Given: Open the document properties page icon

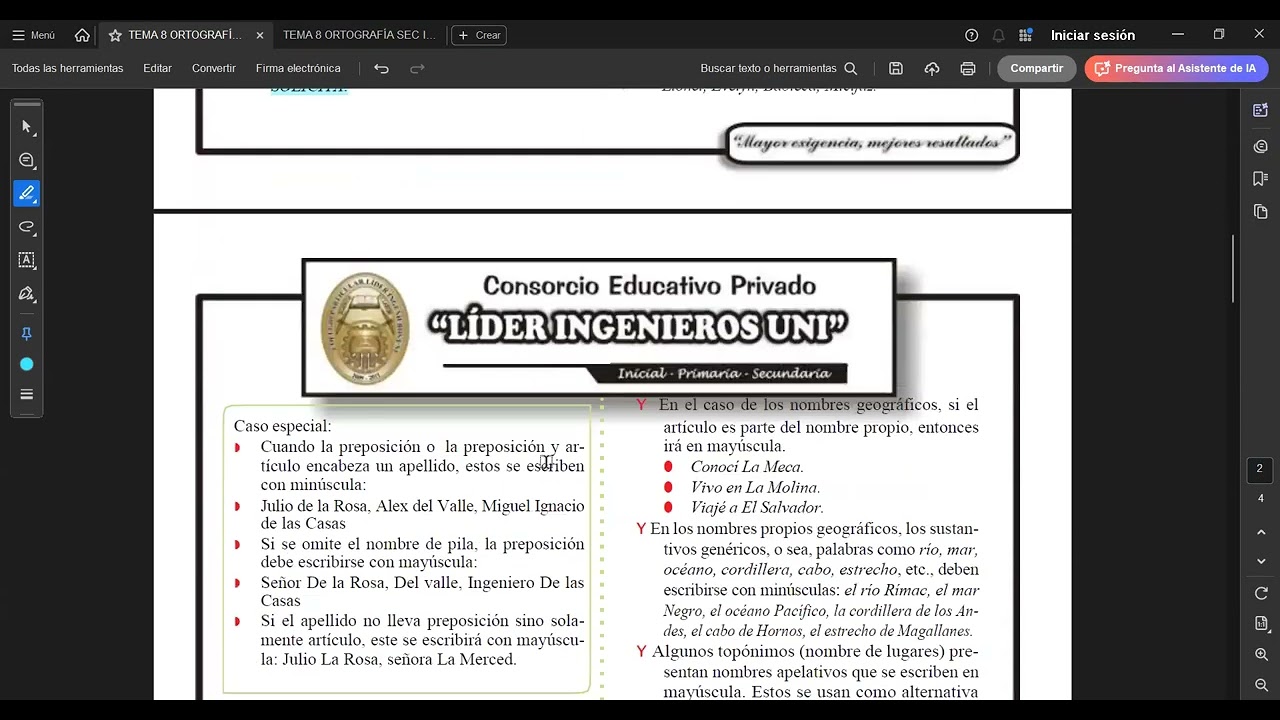Looking at the screenshot, I should tap(1261, 623).
